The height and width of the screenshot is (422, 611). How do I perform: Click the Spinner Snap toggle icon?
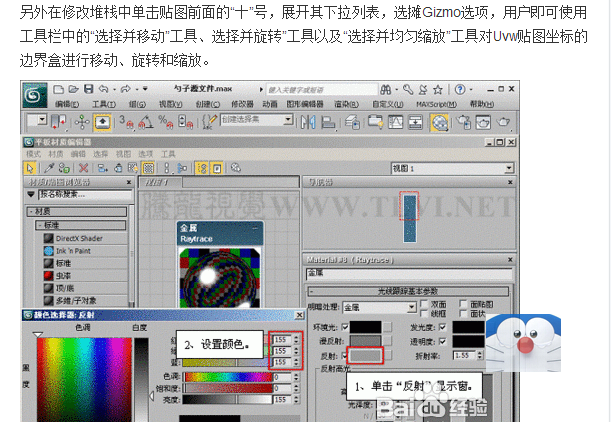(x=185, y=122)
